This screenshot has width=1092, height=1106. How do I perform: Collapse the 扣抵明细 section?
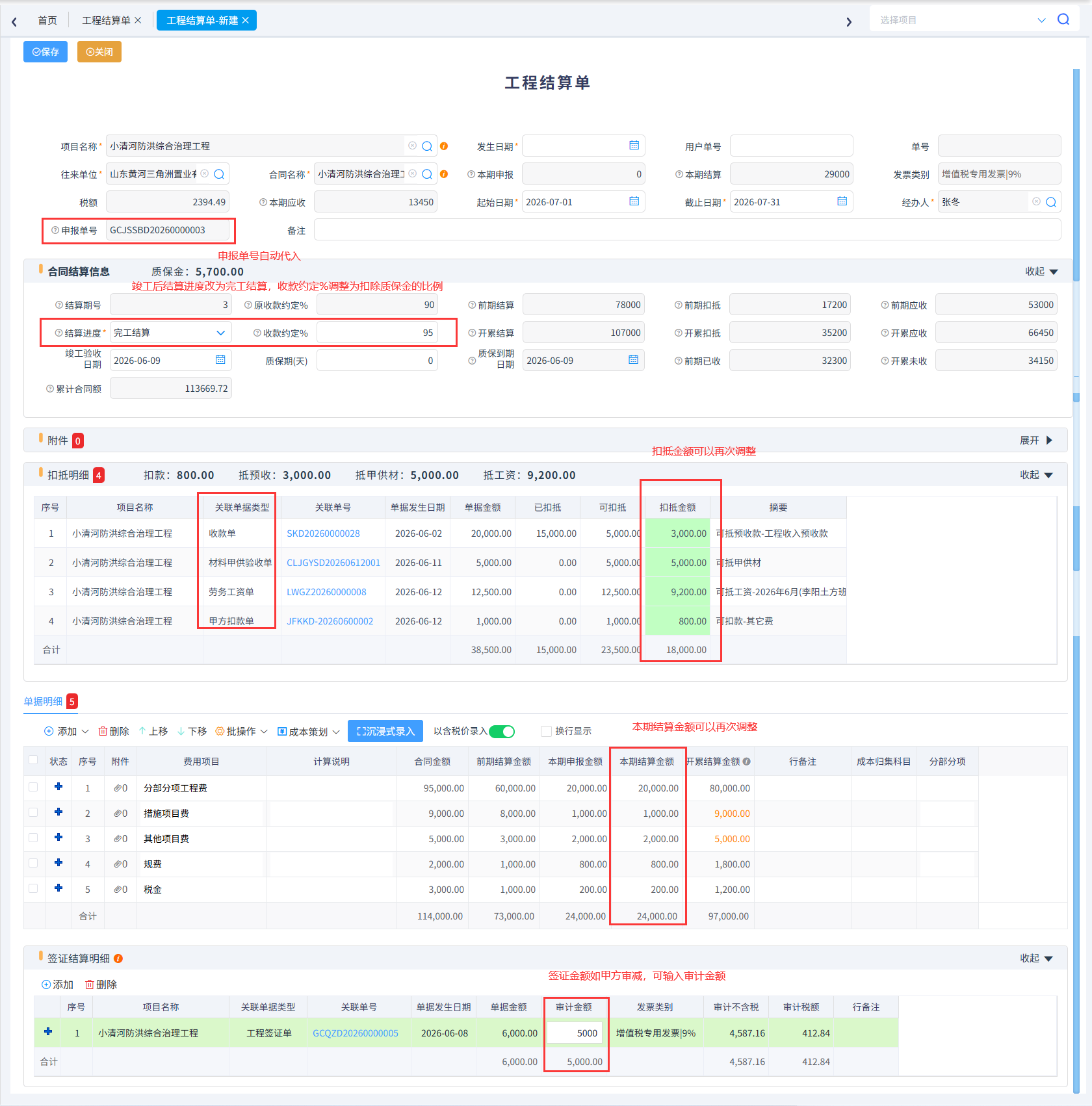click(1036, 475)
